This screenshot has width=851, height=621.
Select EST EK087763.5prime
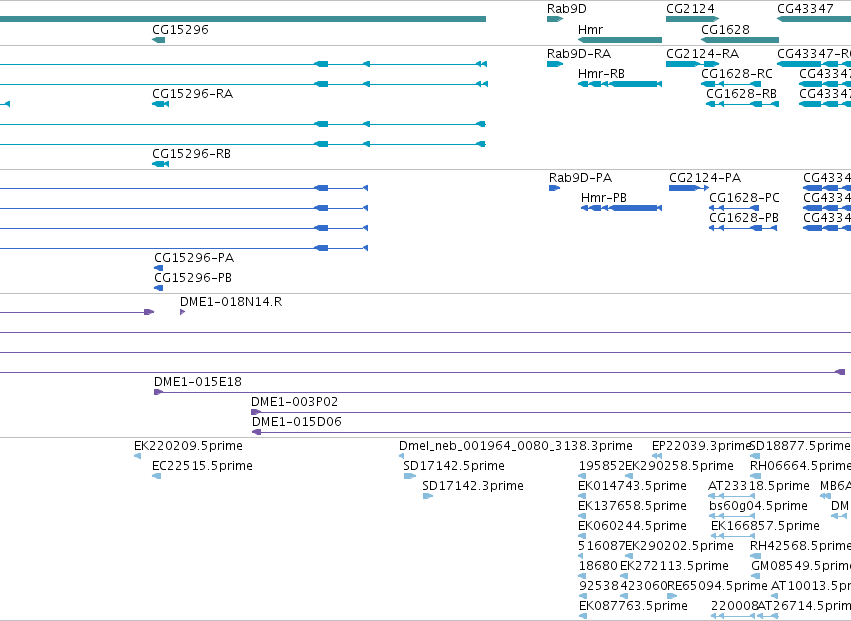pos(633,606)
